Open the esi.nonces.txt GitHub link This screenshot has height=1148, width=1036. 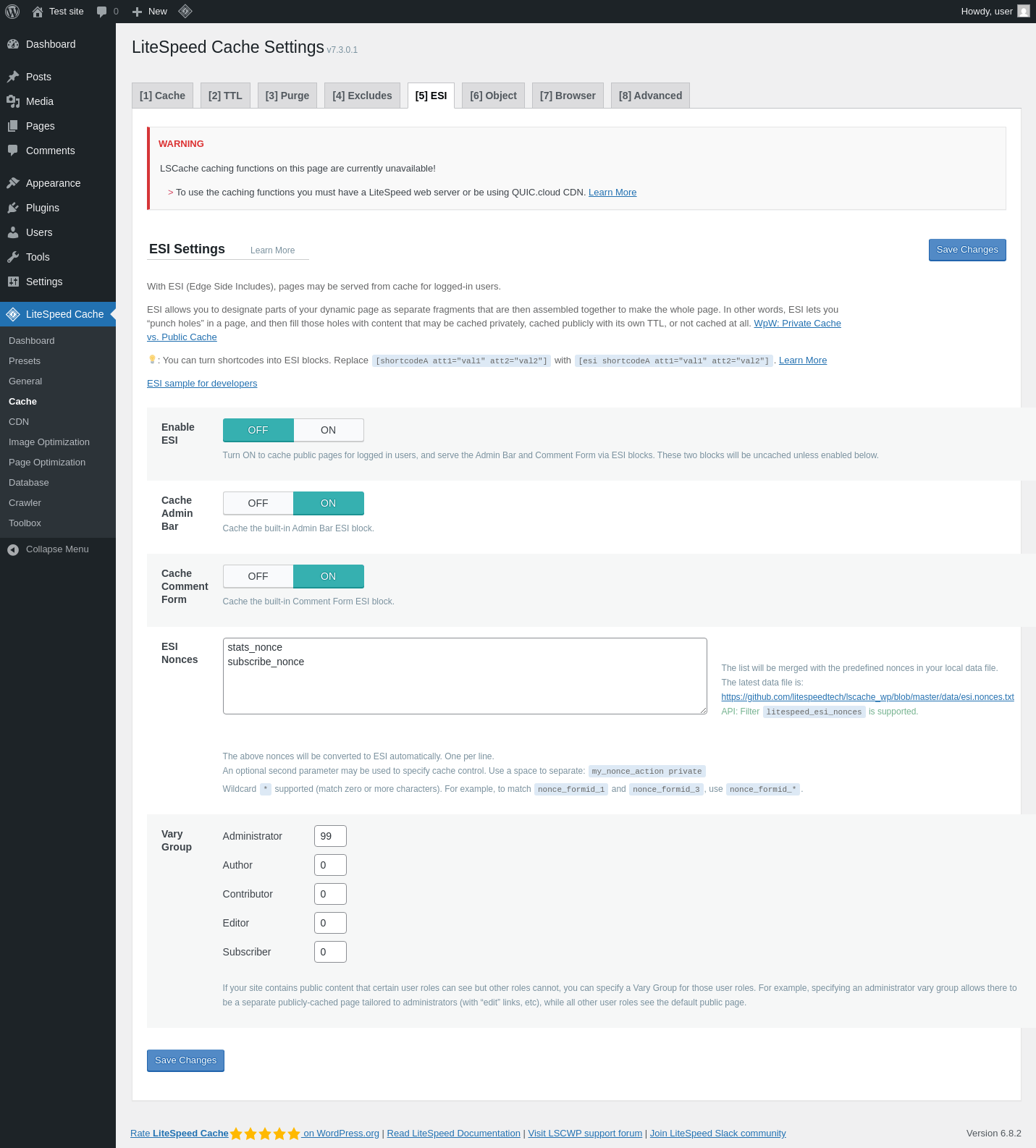867,697
